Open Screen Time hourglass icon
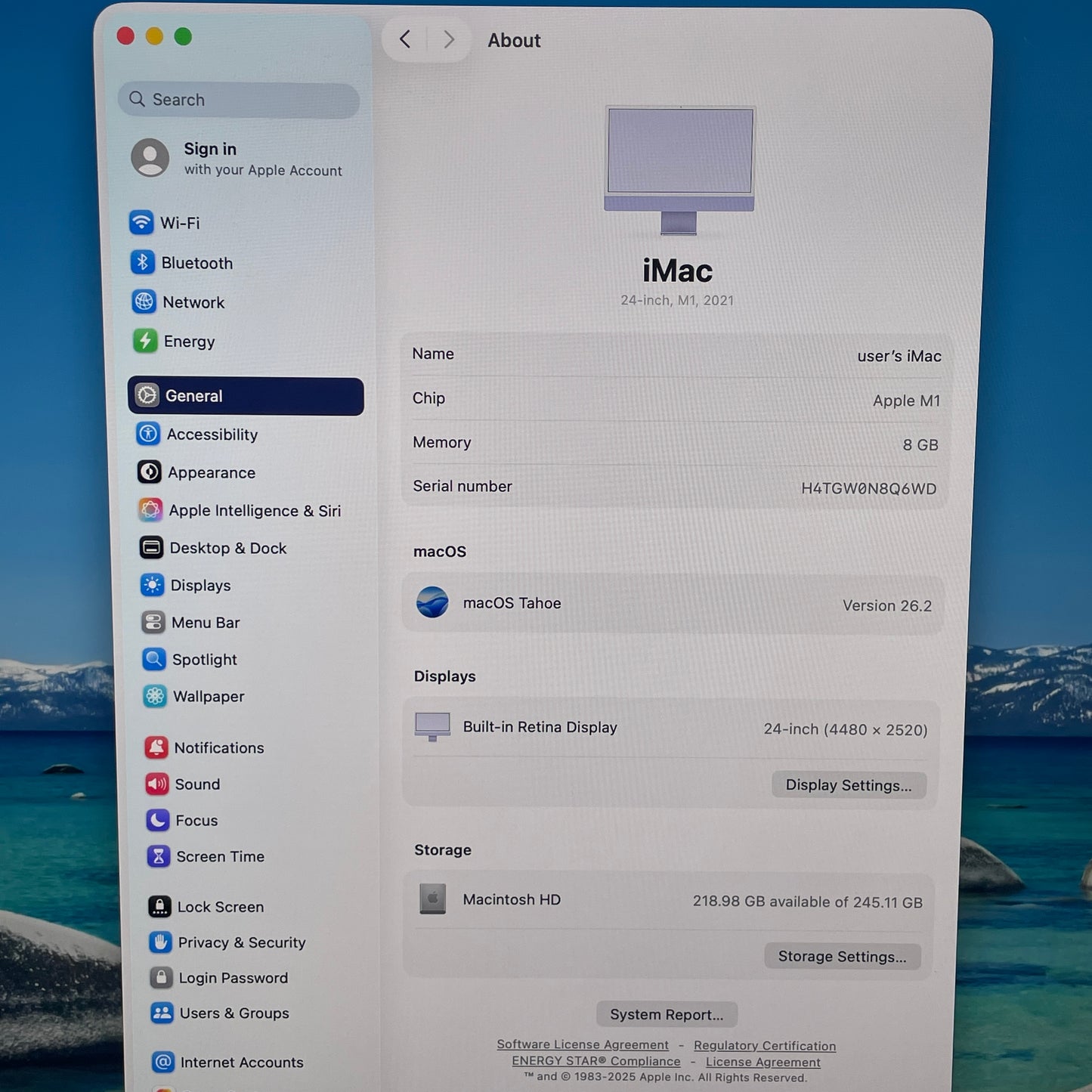The image size is (1092, 1092). 159,856
